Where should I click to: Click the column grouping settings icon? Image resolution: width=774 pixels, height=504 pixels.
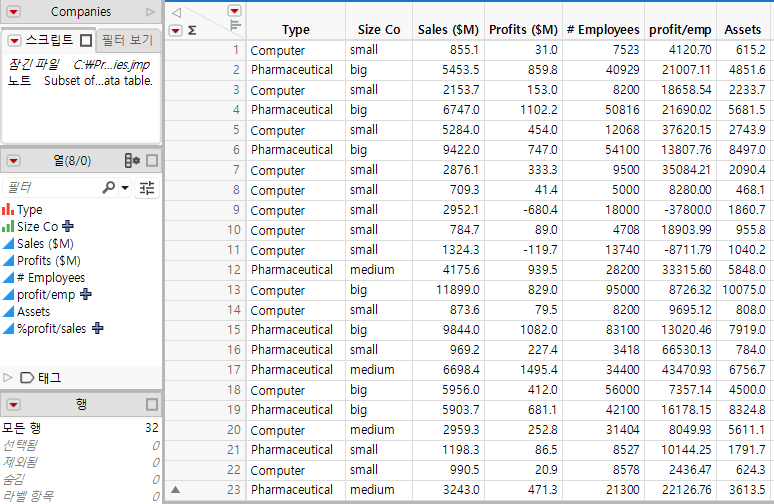coord(132,160)
